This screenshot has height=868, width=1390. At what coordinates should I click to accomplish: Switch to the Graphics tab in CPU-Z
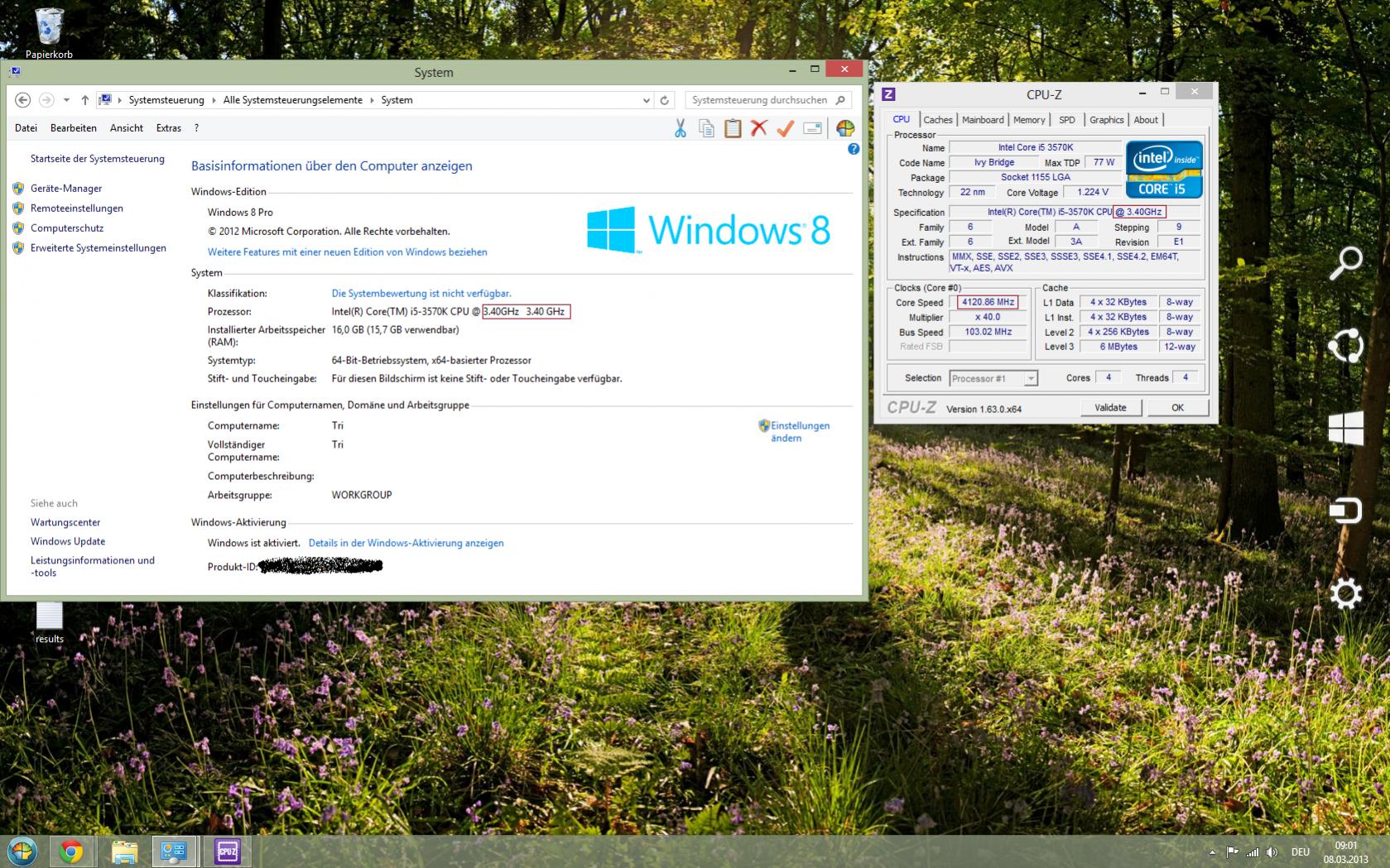[1107, 120]
